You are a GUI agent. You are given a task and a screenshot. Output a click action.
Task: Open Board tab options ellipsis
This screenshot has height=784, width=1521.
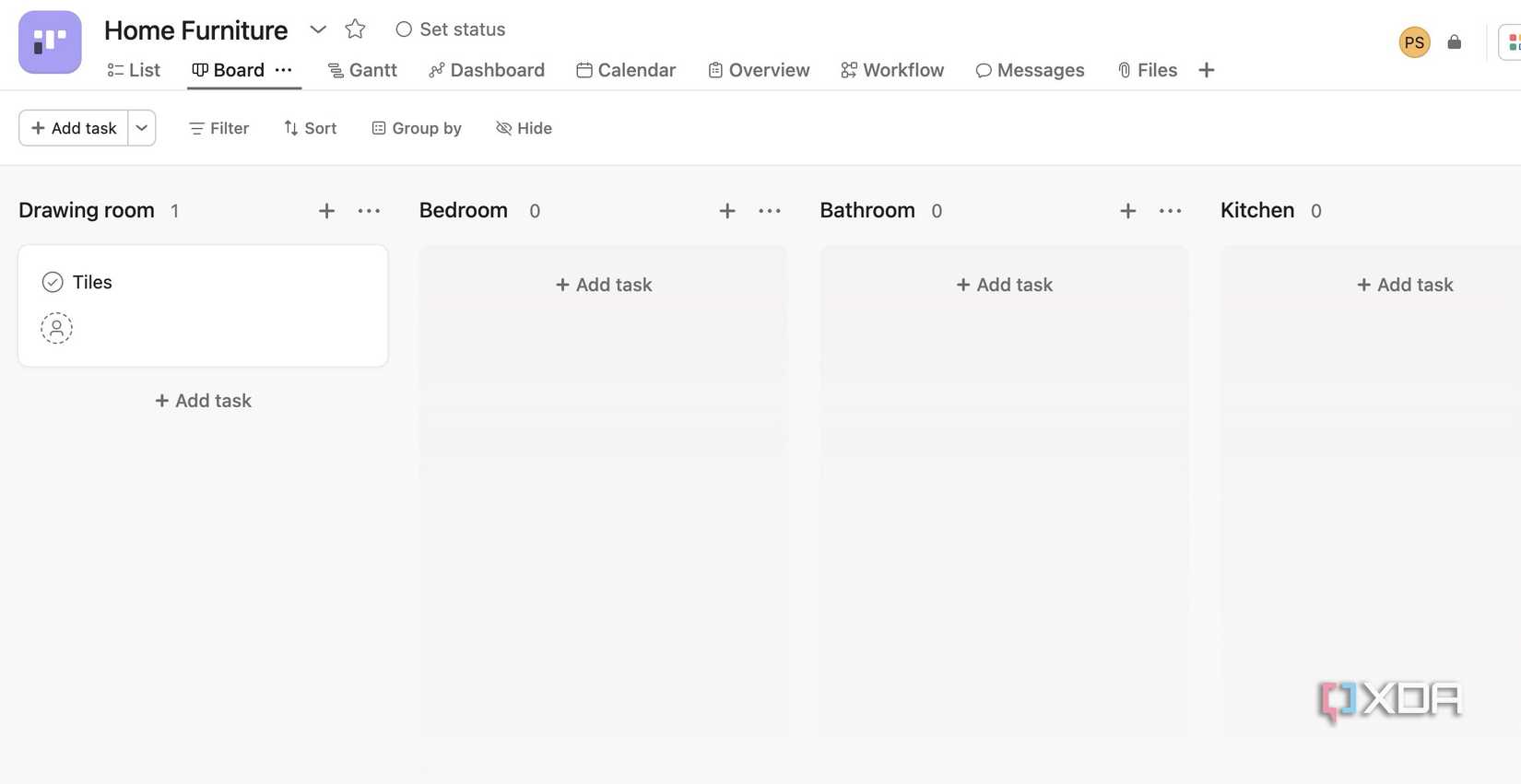(284, 70)
